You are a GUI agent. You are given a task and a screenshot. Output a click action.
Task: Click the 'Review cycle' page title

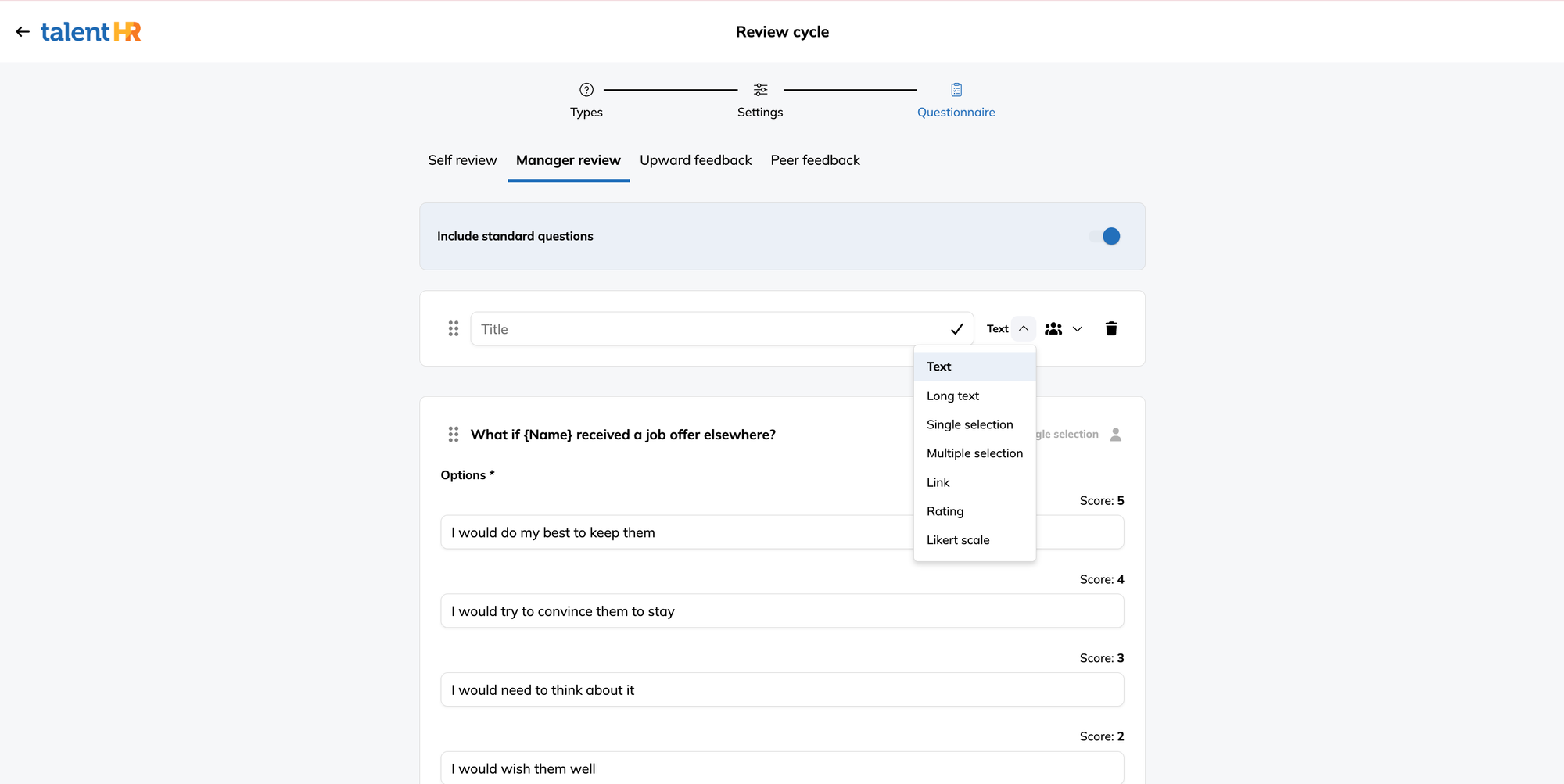coord(782,32)
